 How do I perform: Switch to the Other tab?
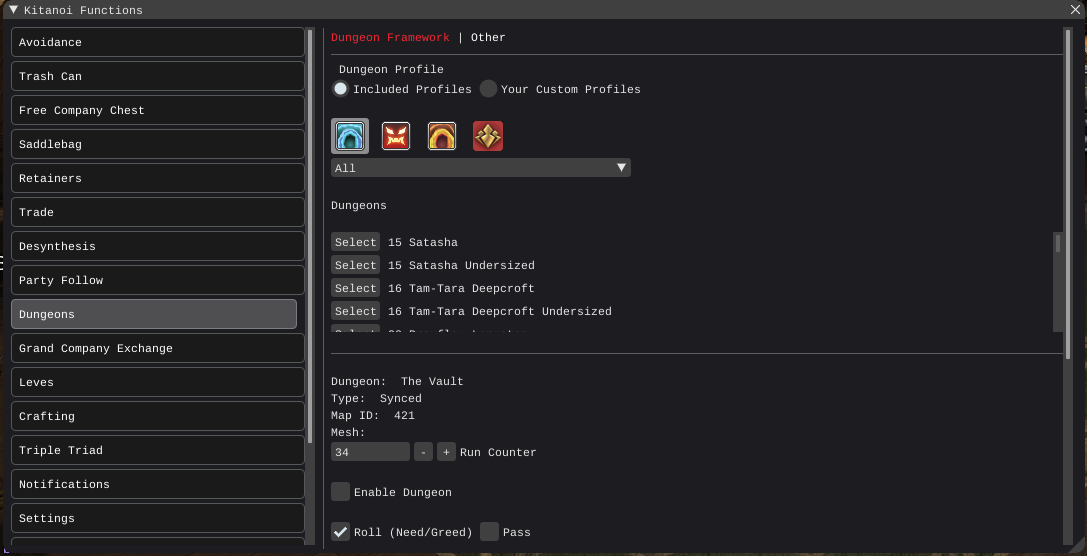pos(488,38)
